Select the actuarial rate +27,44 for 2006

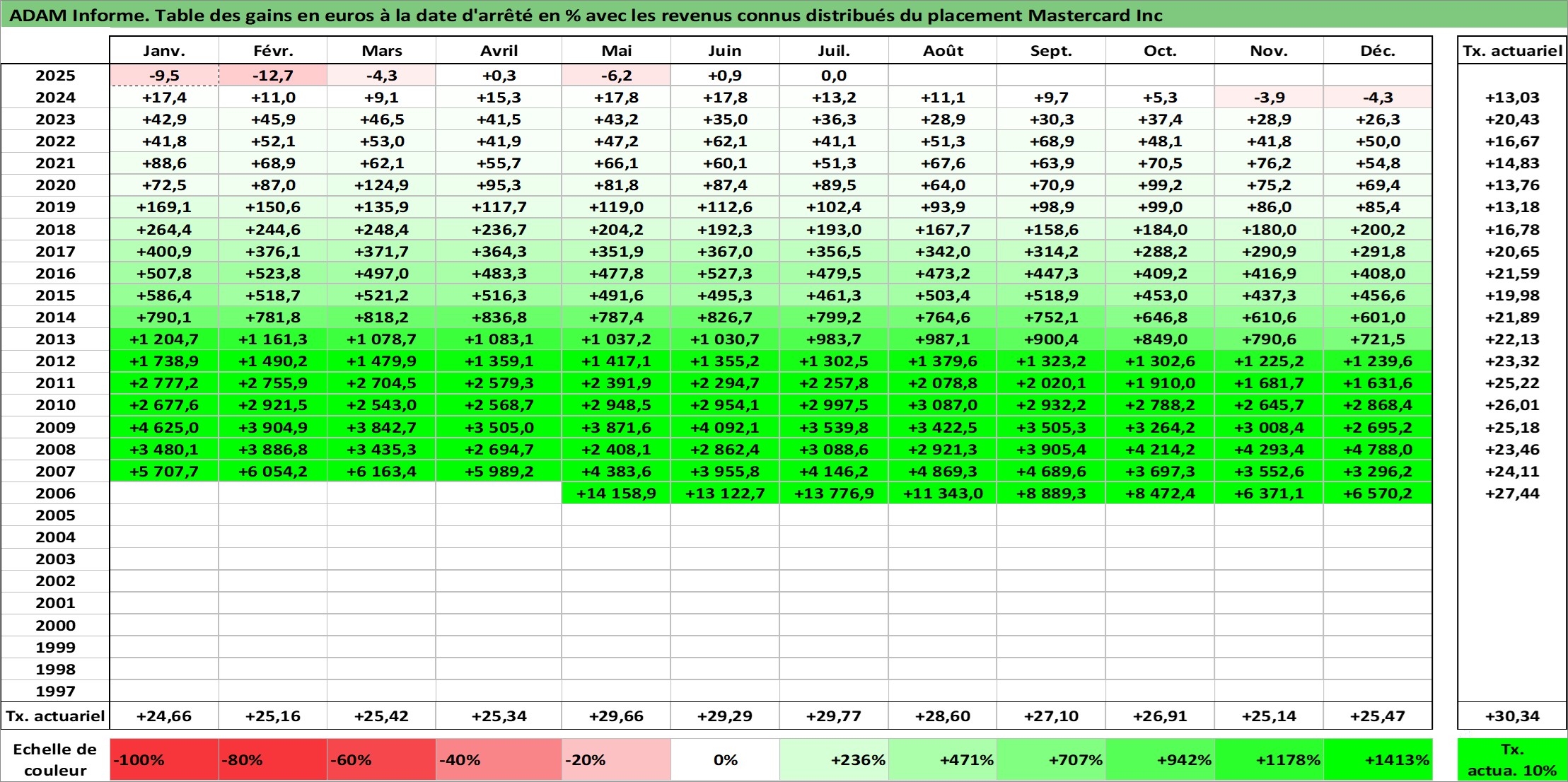(x=1512, y=494)
